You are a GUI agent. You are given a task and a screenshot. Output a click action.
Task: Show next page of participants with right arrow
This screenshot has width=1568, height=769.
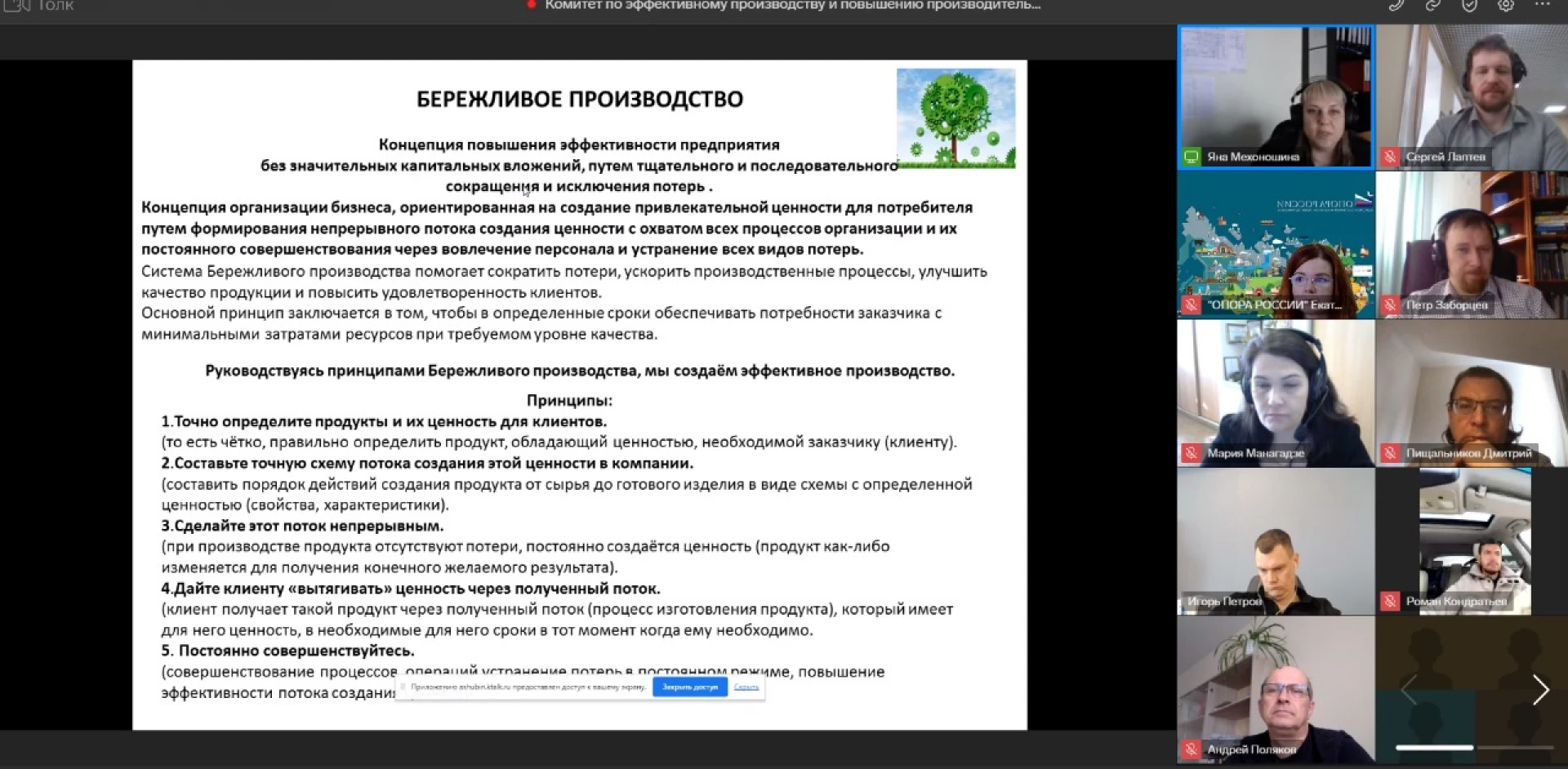pyautogui.click(x=1540, y=690)
